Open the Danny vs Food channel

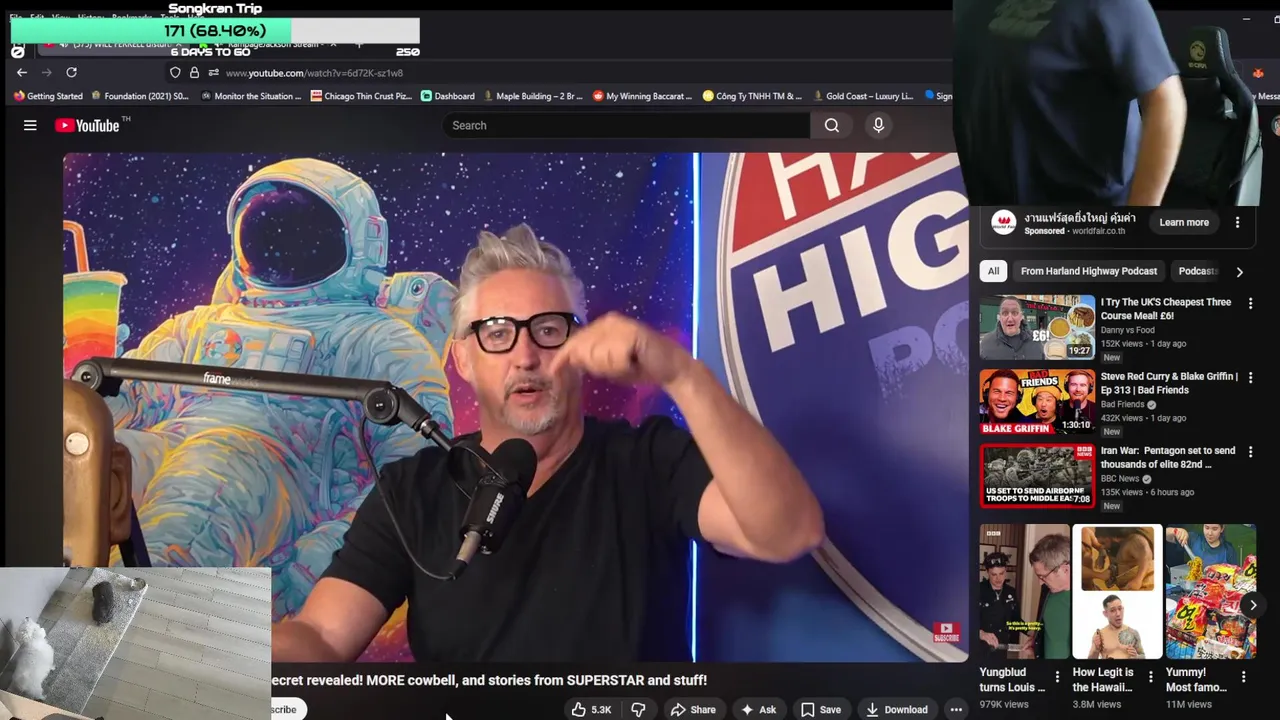(x=1127, y=330)
